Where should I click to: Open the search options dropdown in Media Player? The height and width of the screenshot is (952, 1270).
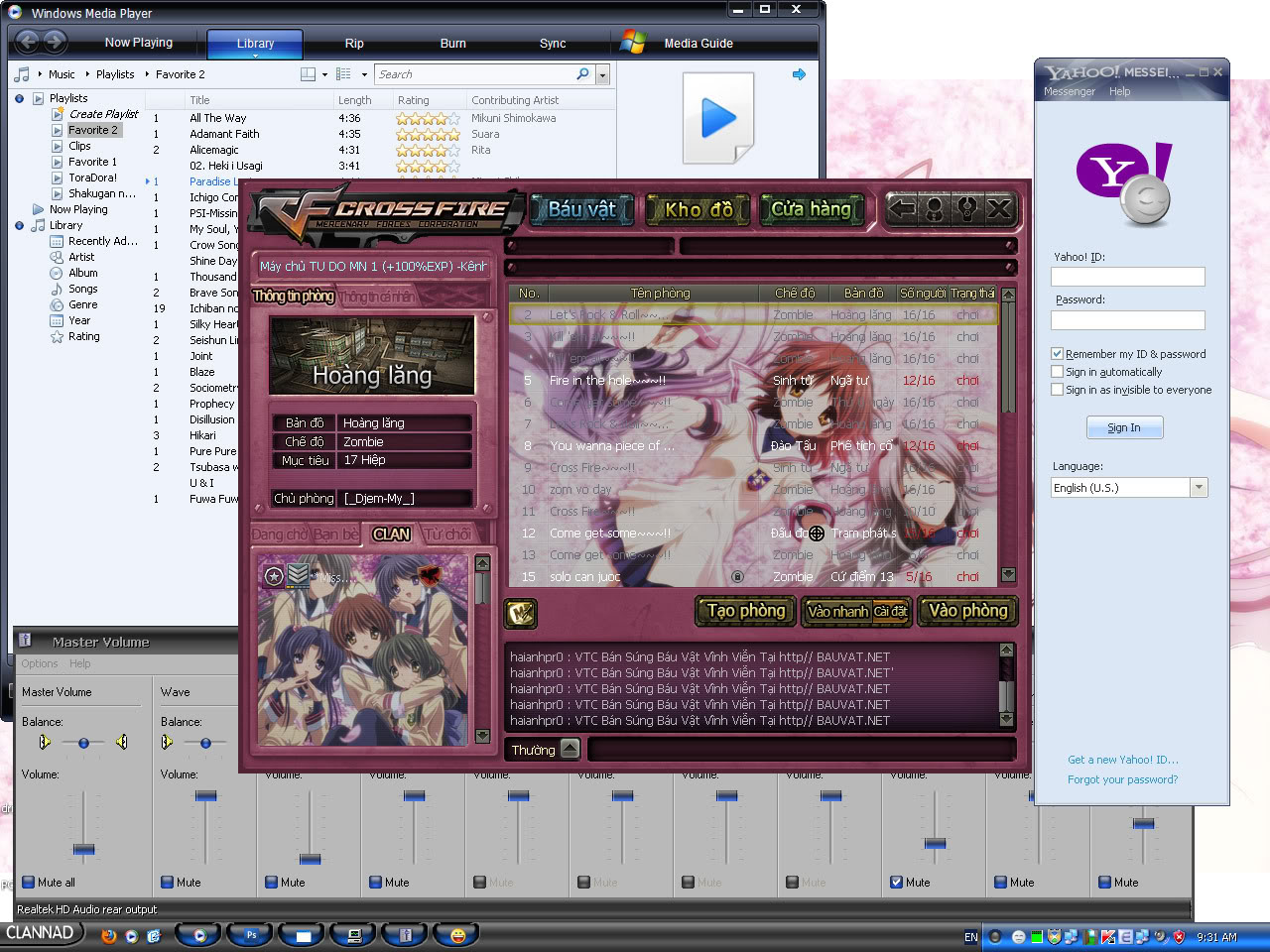click(602, 74)
